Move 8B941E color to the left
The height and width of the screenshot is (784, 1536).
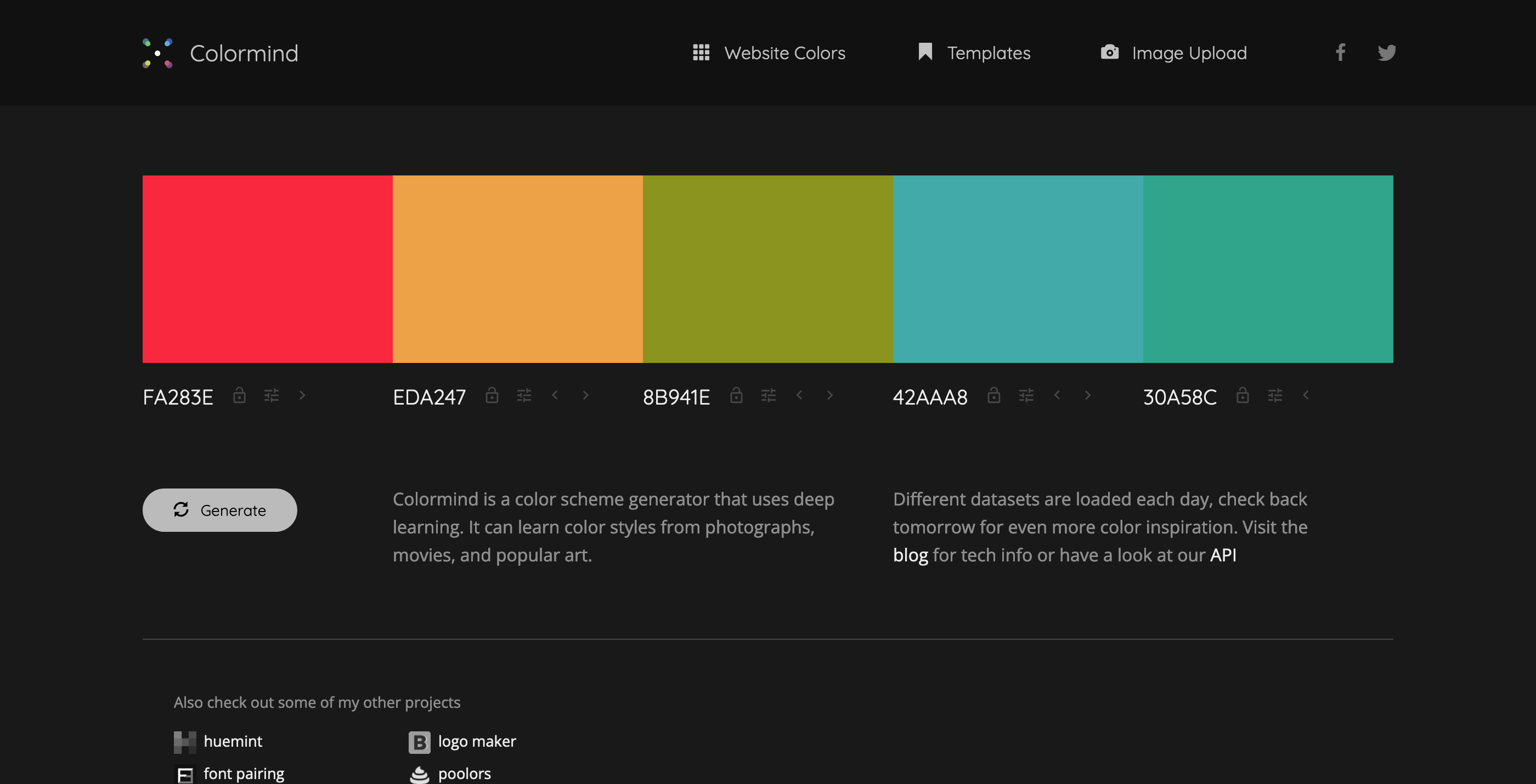click(800, 395)
